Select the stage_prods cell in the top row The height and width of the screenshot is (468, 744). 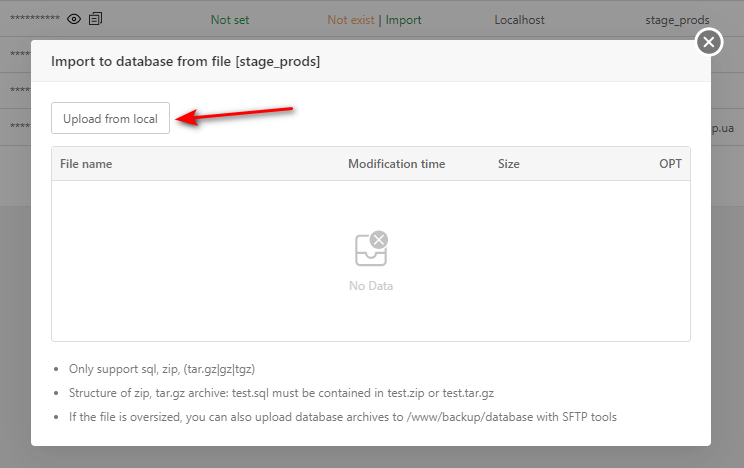point(677,19)
